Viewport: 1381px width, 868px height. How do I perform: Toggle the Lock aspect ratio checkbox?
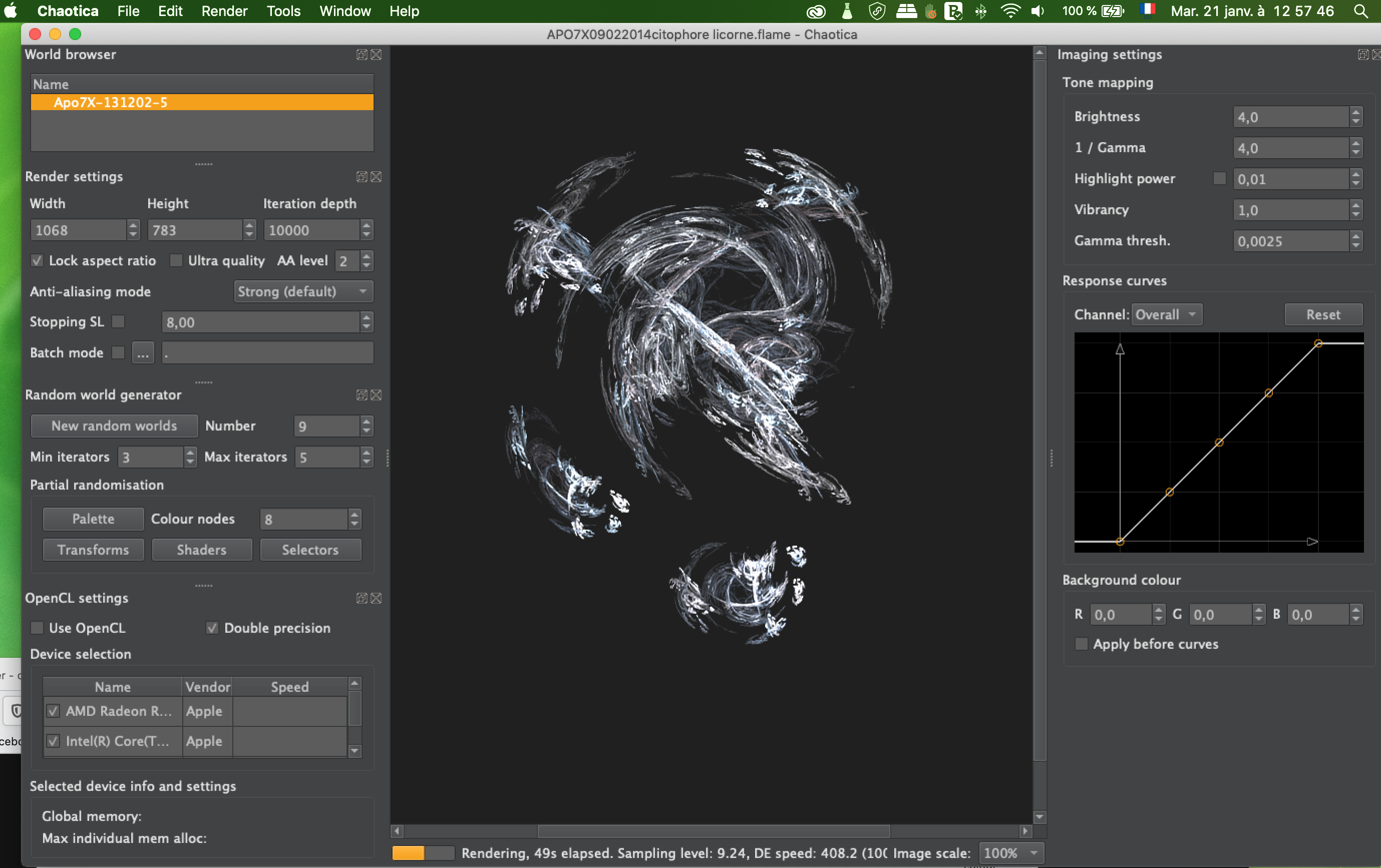(36, 261)
